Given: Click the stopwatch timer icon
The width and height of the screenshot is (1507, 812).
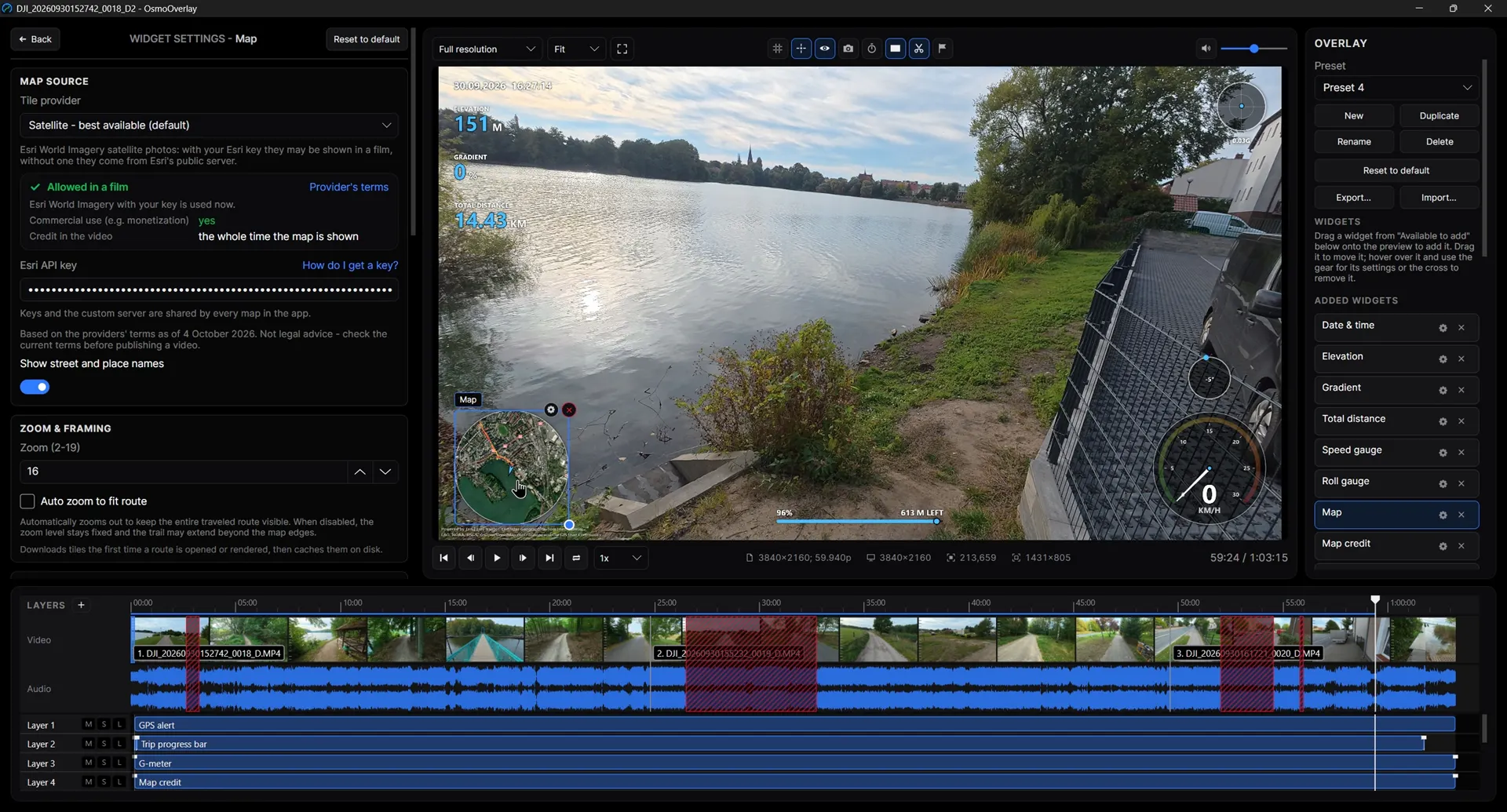Looking at the screenshot, I should pyautogui.click(x=871, y=49).
